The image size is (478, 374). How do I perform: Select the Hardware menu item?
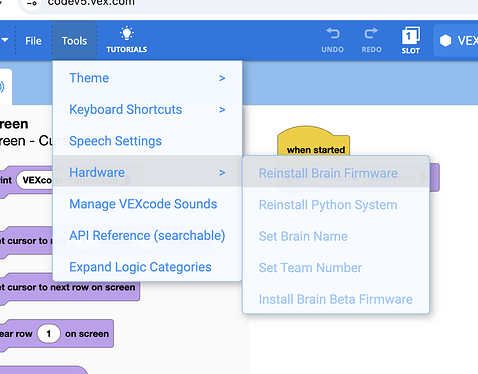[x=147, y=172]
